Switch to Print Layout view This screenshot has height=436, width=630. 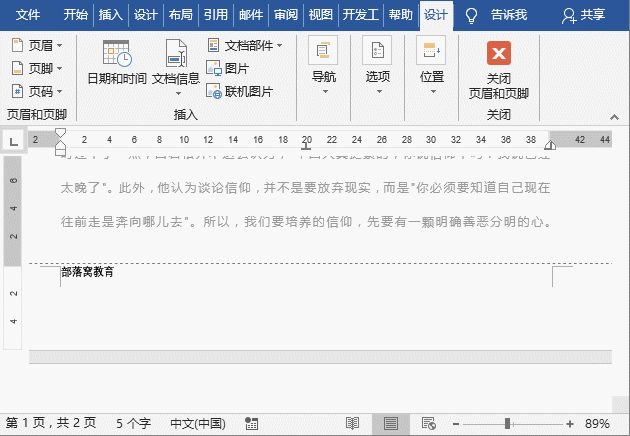click(391, 424)
